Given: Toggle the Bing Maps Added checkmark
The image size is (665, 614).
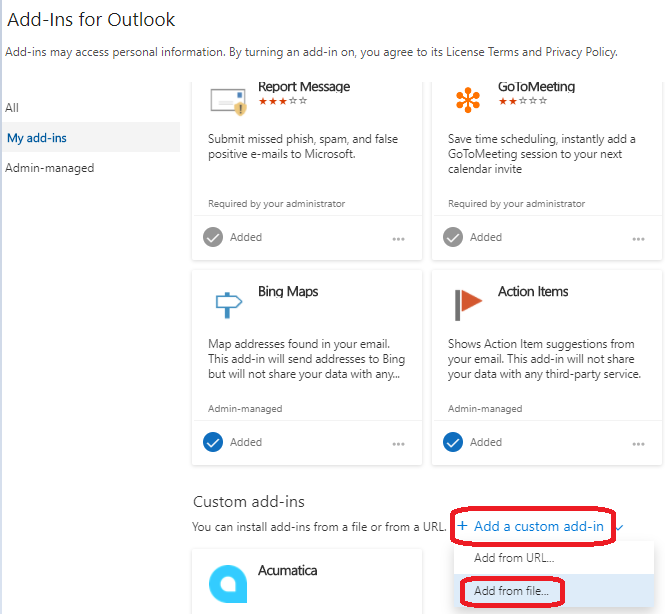Looking at the screenshot, I should [x=213, y=442].
